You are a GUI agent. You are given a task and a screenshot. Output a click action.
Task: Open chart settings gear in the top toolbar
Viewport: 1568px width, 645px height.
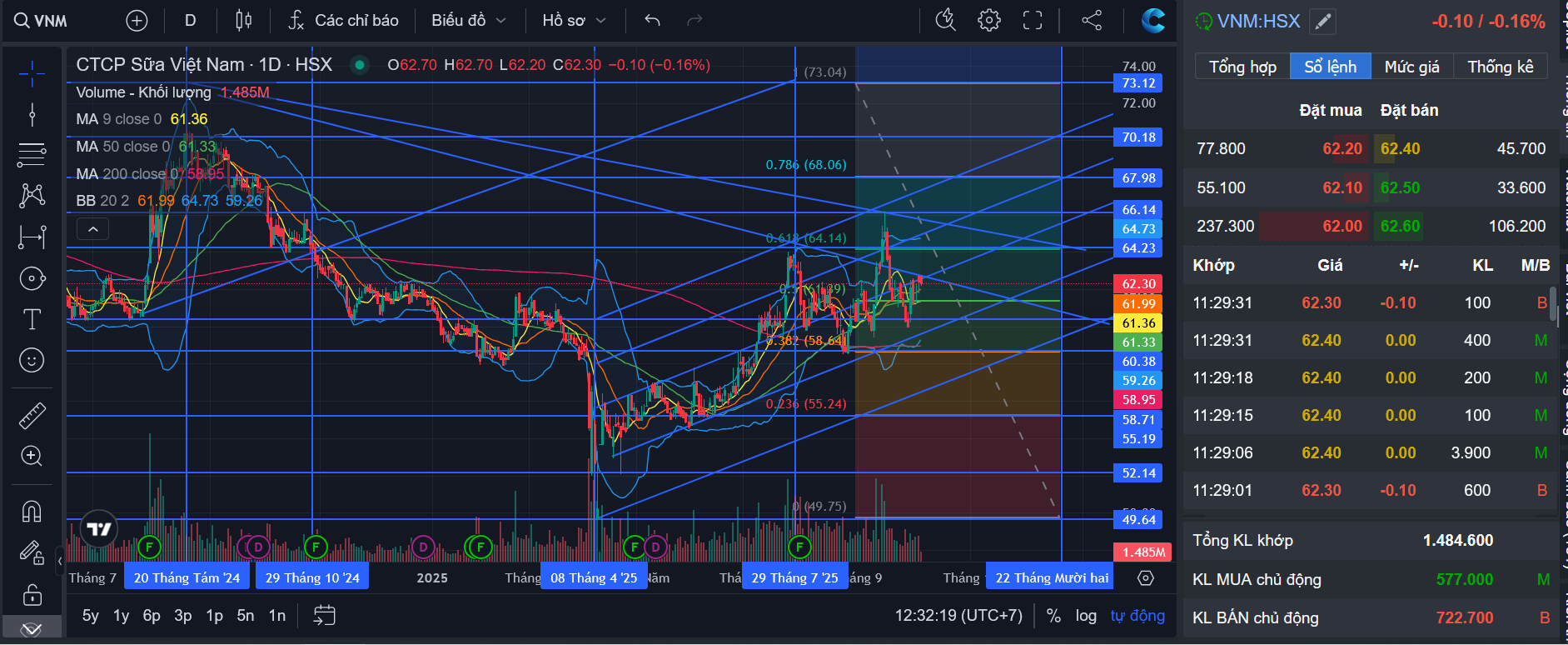[989, 20]
